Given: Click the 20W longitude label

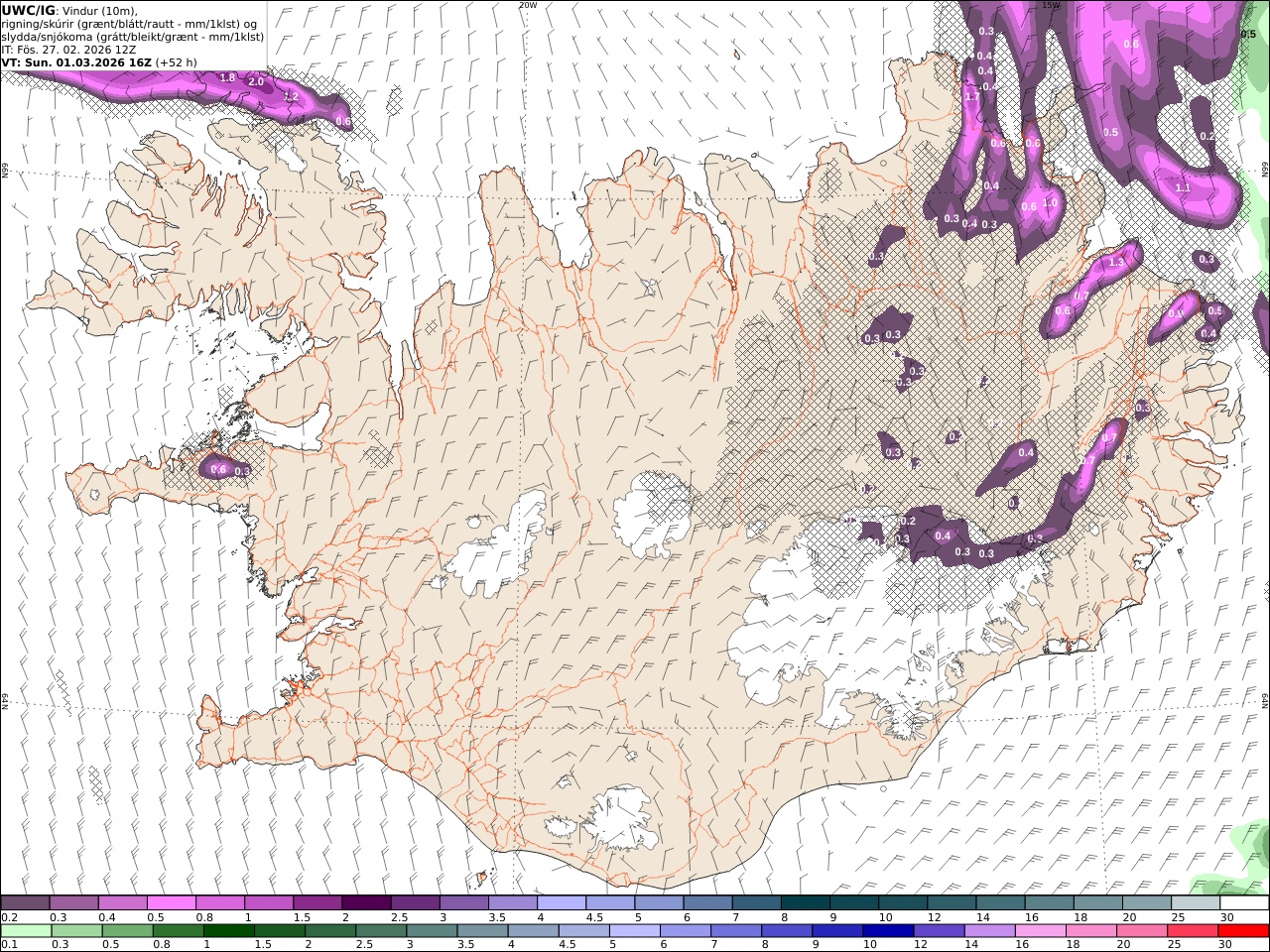Looking at the screenshot, I should click(528, 5).
